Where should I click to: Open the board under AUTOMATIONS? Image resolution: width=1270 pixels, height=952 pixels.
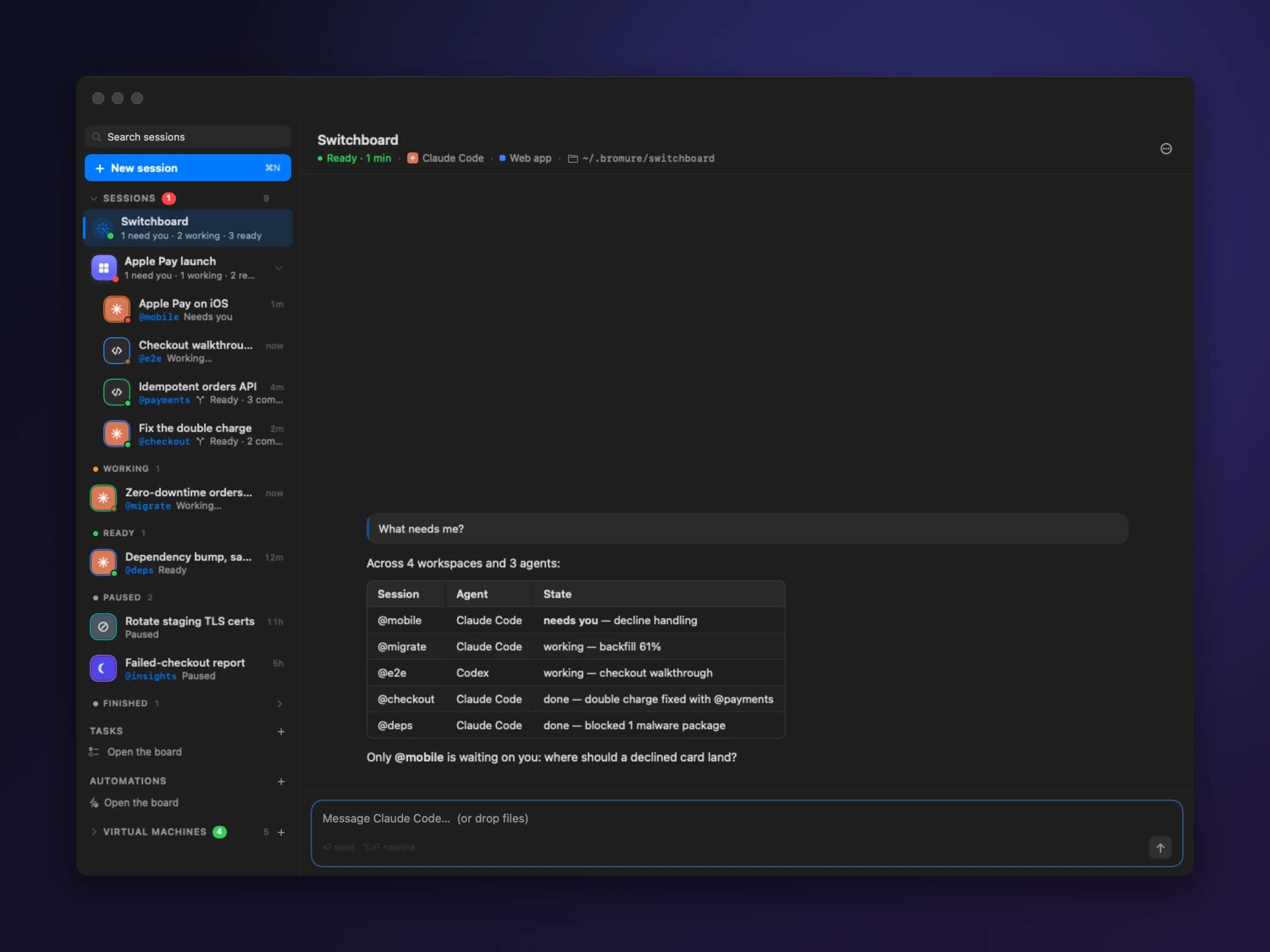[141, 803]
